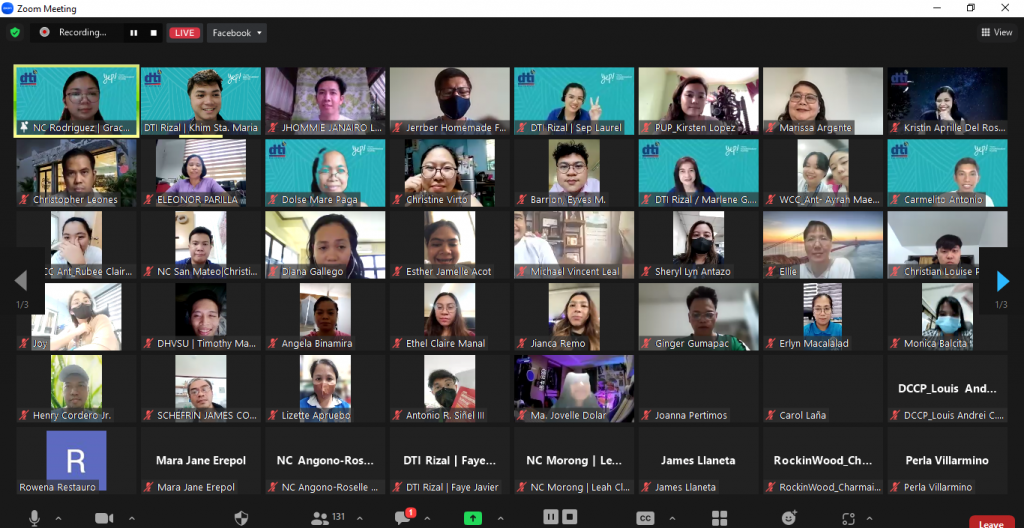Select Ellie video tile with bridge background

coord(823,244)
